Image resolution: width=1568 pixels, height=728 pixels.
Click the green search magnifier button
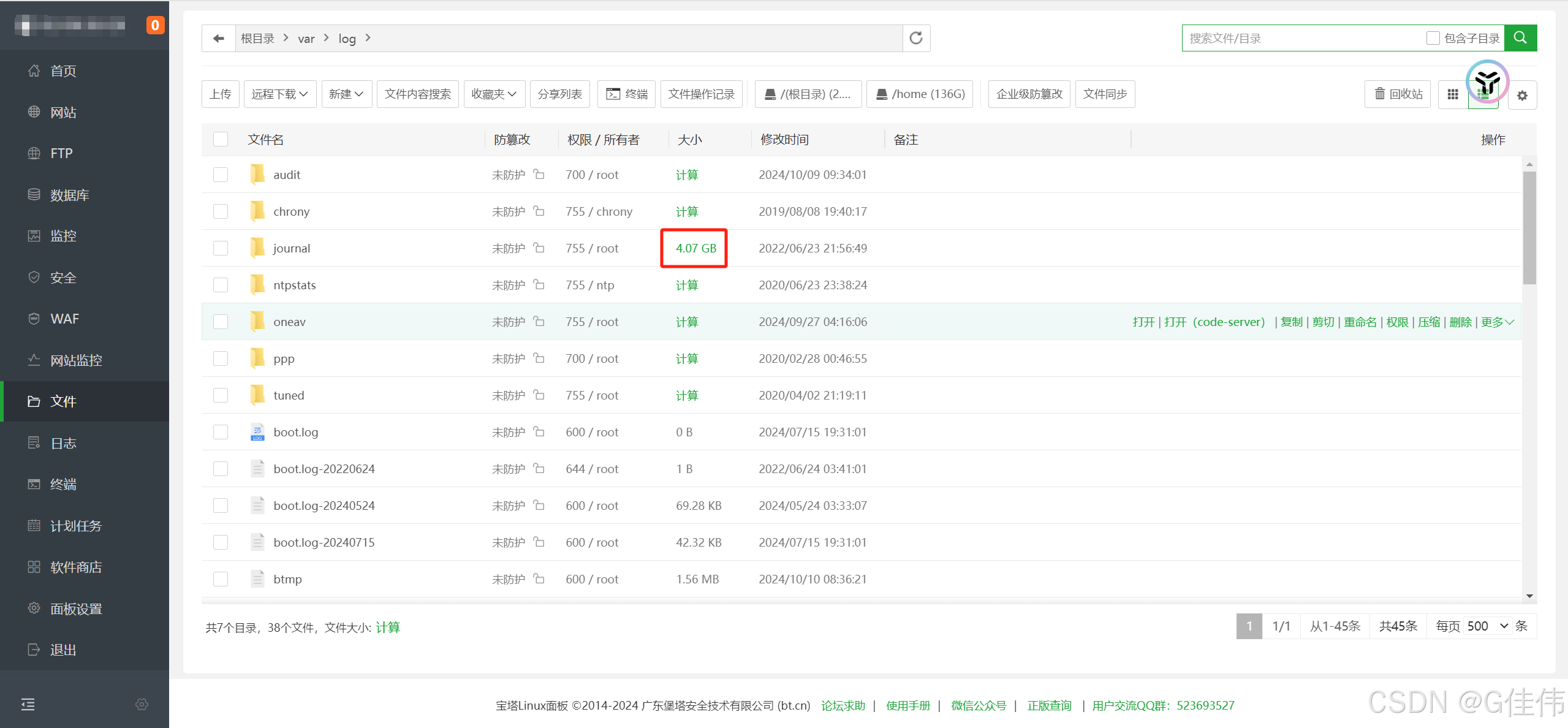[1520, 38]
